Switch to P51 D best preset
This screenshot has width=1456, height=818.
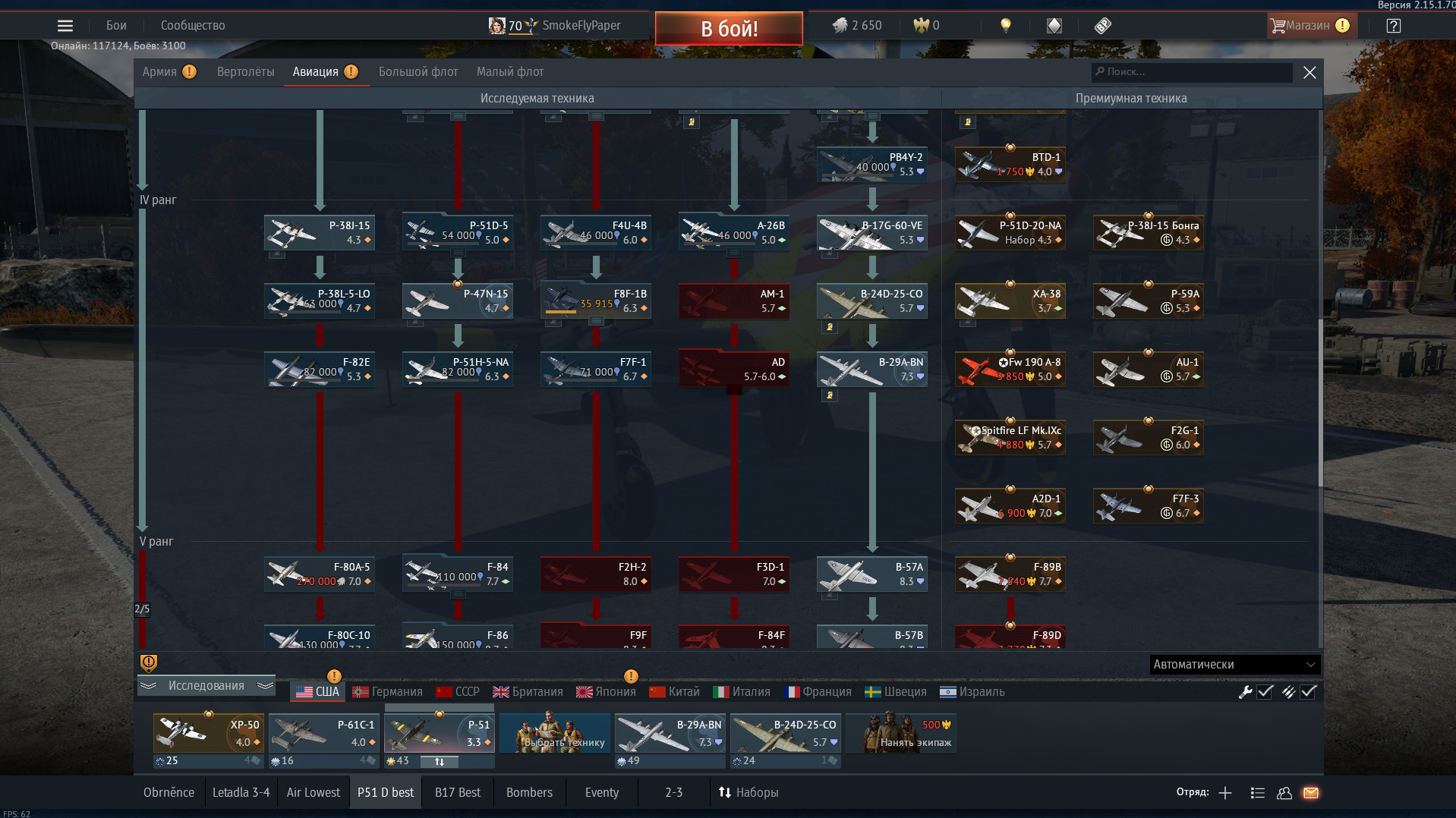pyautogui.click(x=386, y=792)
